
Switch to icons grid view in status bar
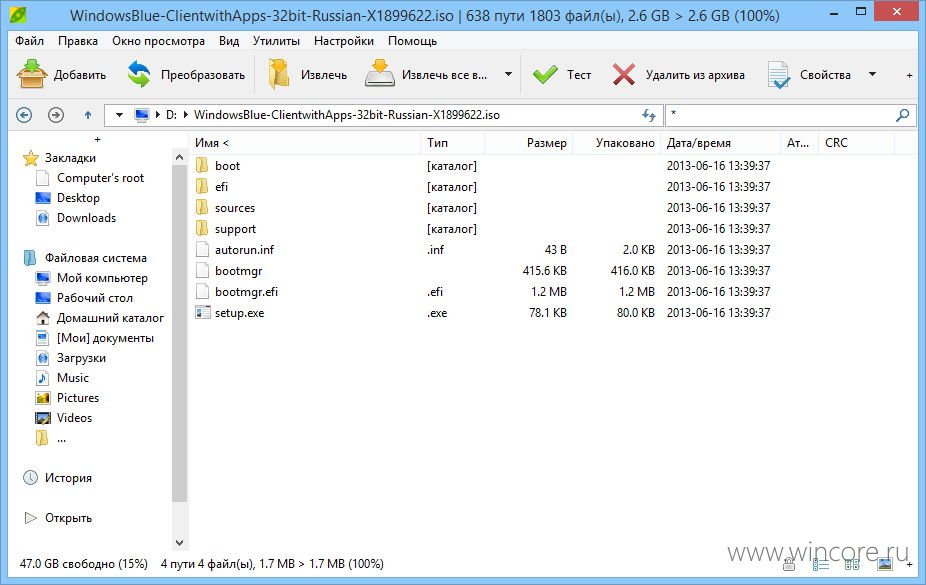click(x=852, y=565)
